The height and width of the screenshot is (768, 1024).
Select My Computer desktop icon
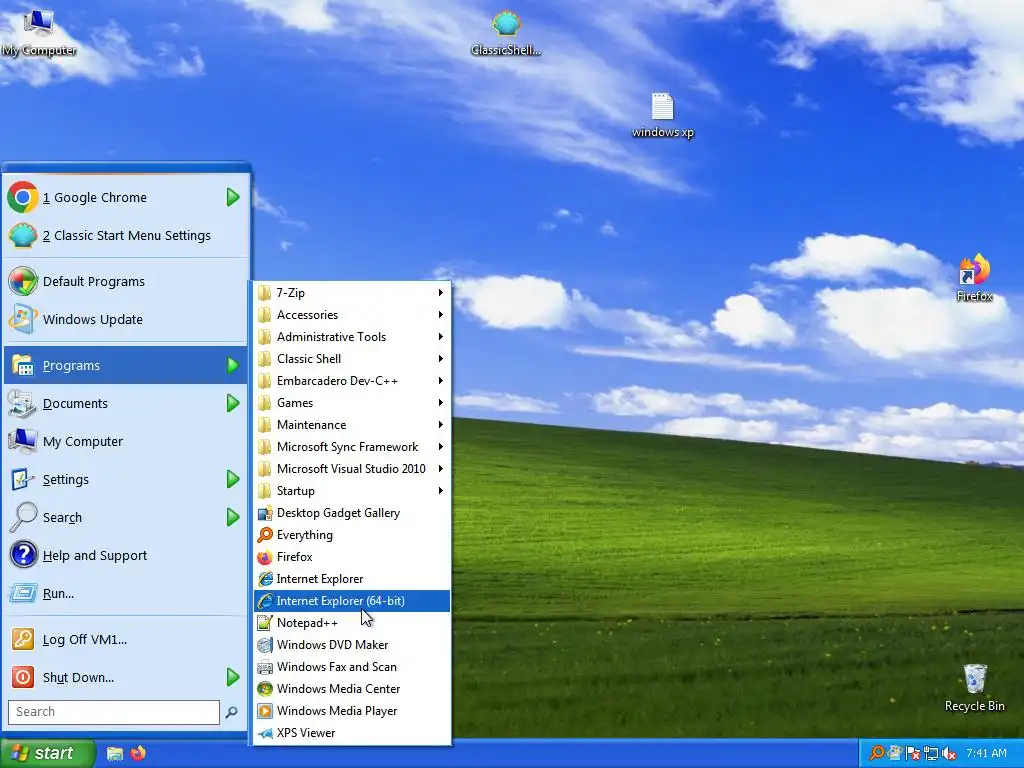click(x=39, y=33)
